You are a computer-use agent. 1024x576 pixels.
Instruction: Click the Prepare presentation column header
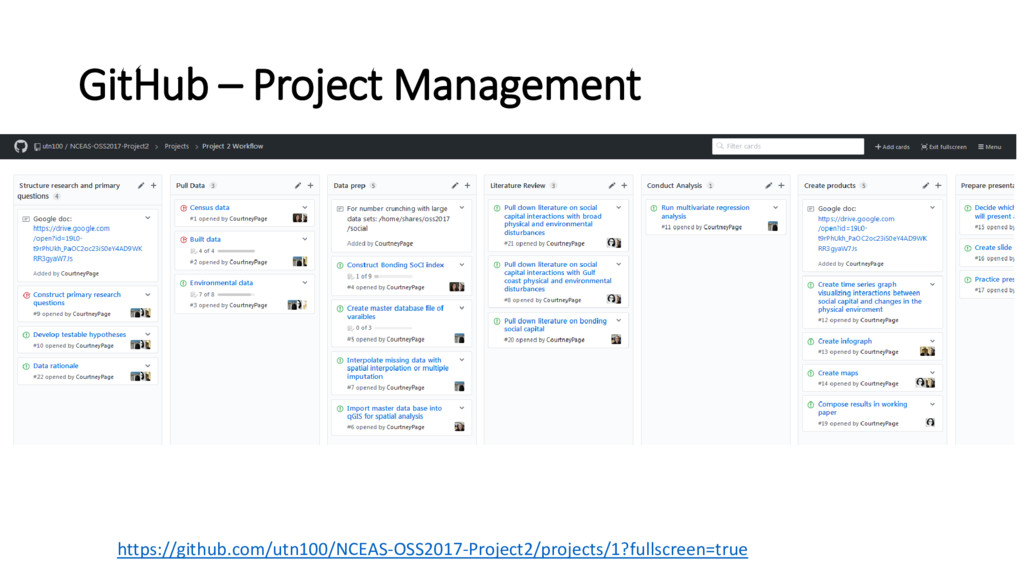pyautogui.click(x=987, y=185)
